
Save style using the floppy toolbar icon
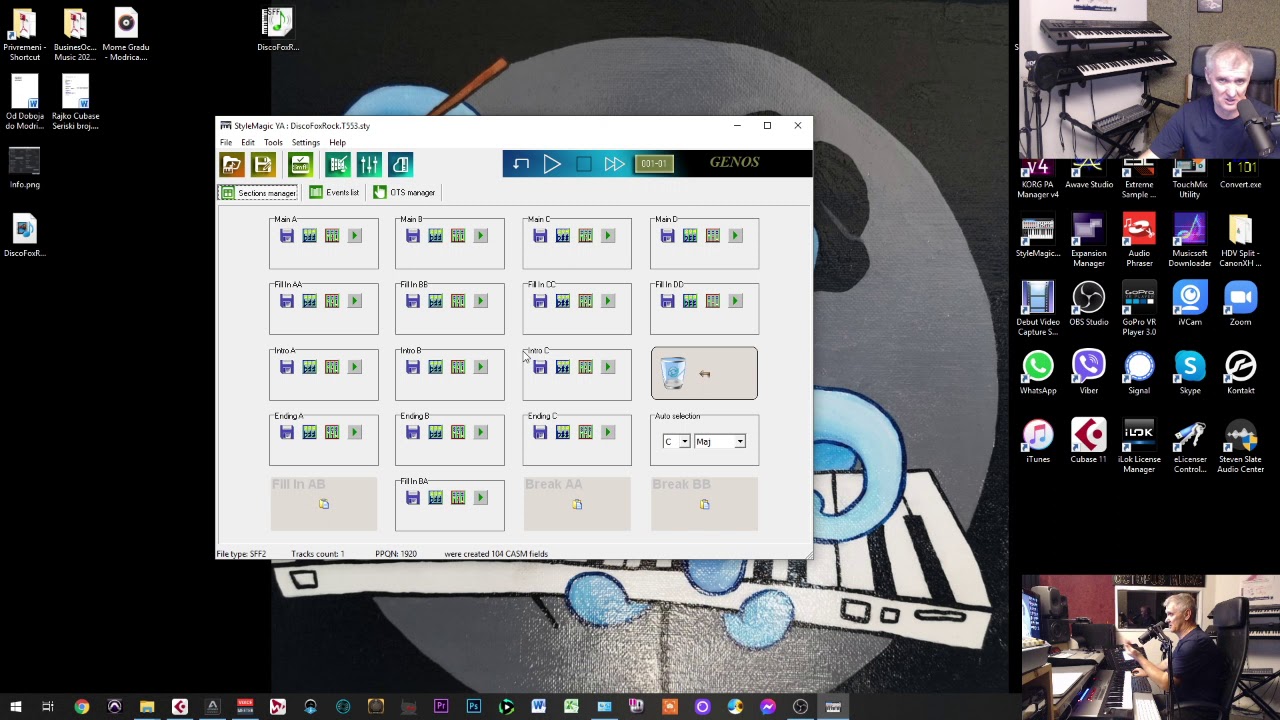click(263, 165)
